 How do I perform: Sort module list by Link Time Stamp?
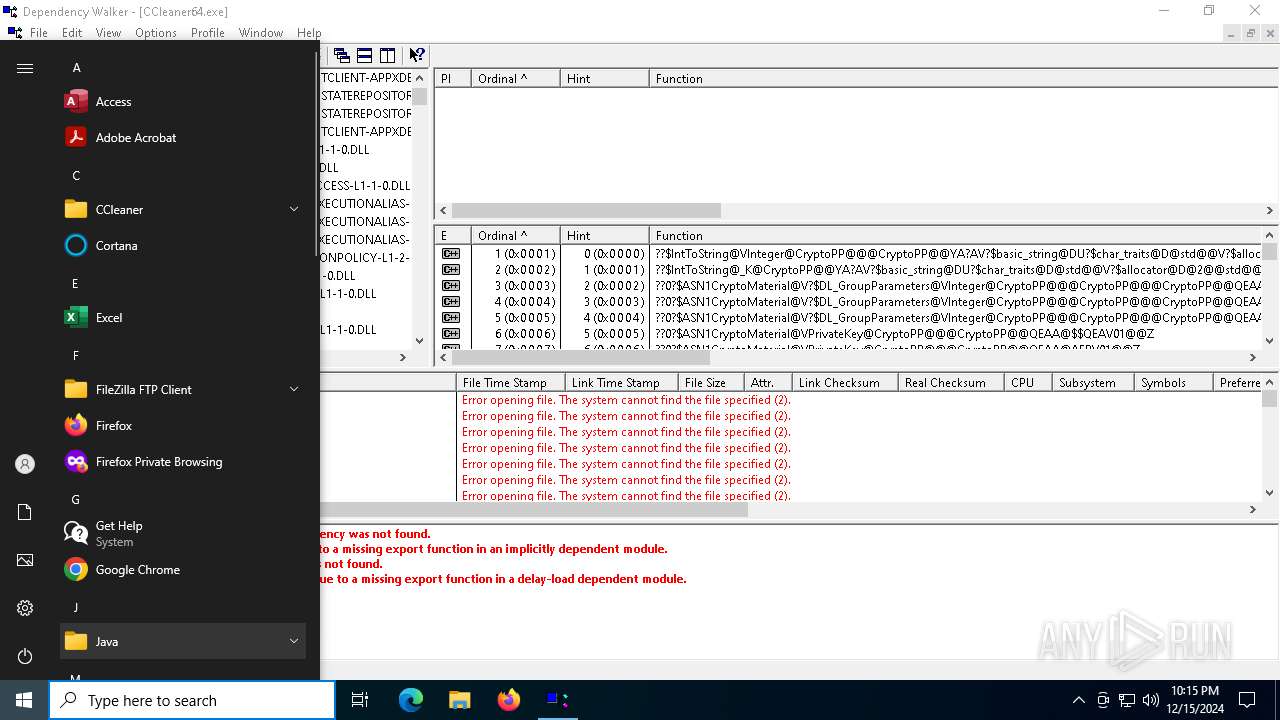621,382
